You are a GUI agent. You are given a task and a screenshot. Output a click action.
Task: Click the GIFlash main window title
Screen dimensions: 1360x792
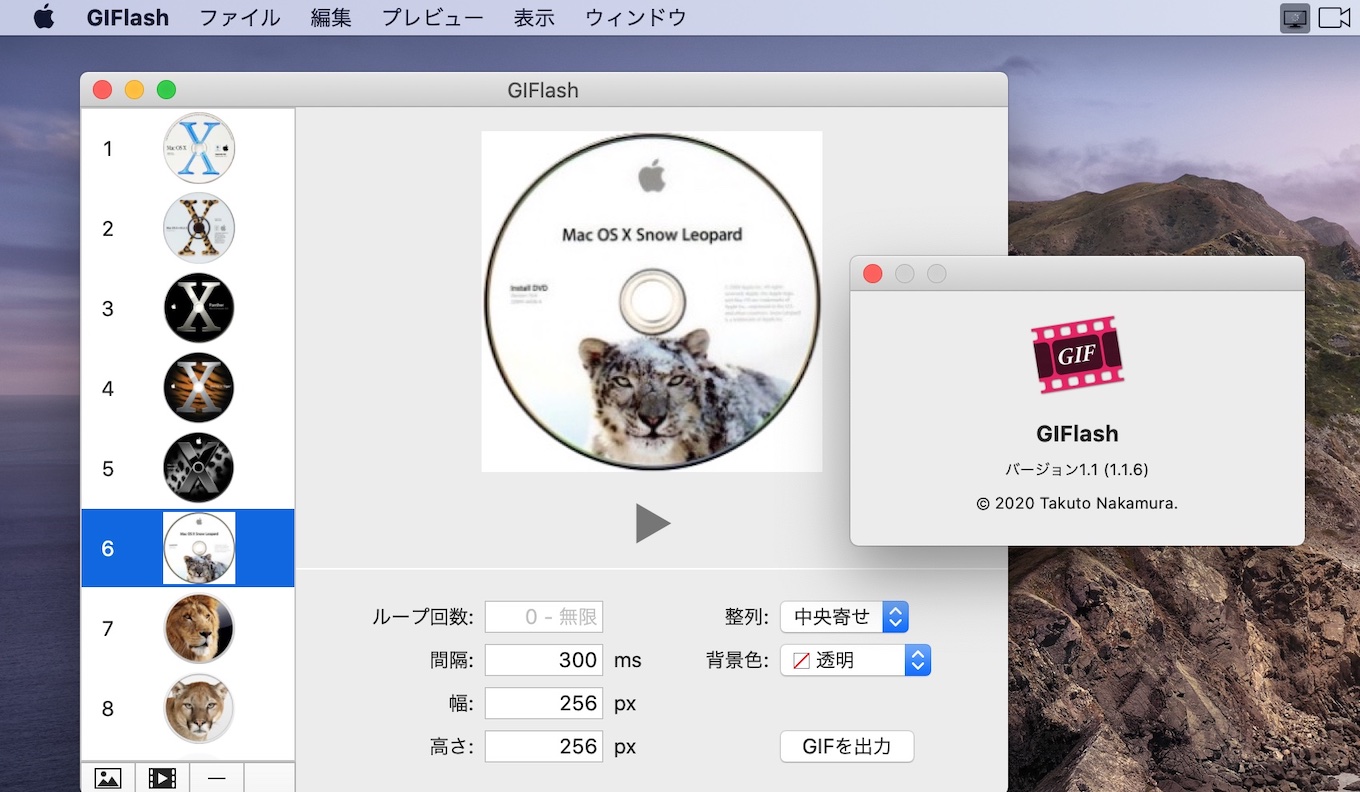tap(543, 90)
